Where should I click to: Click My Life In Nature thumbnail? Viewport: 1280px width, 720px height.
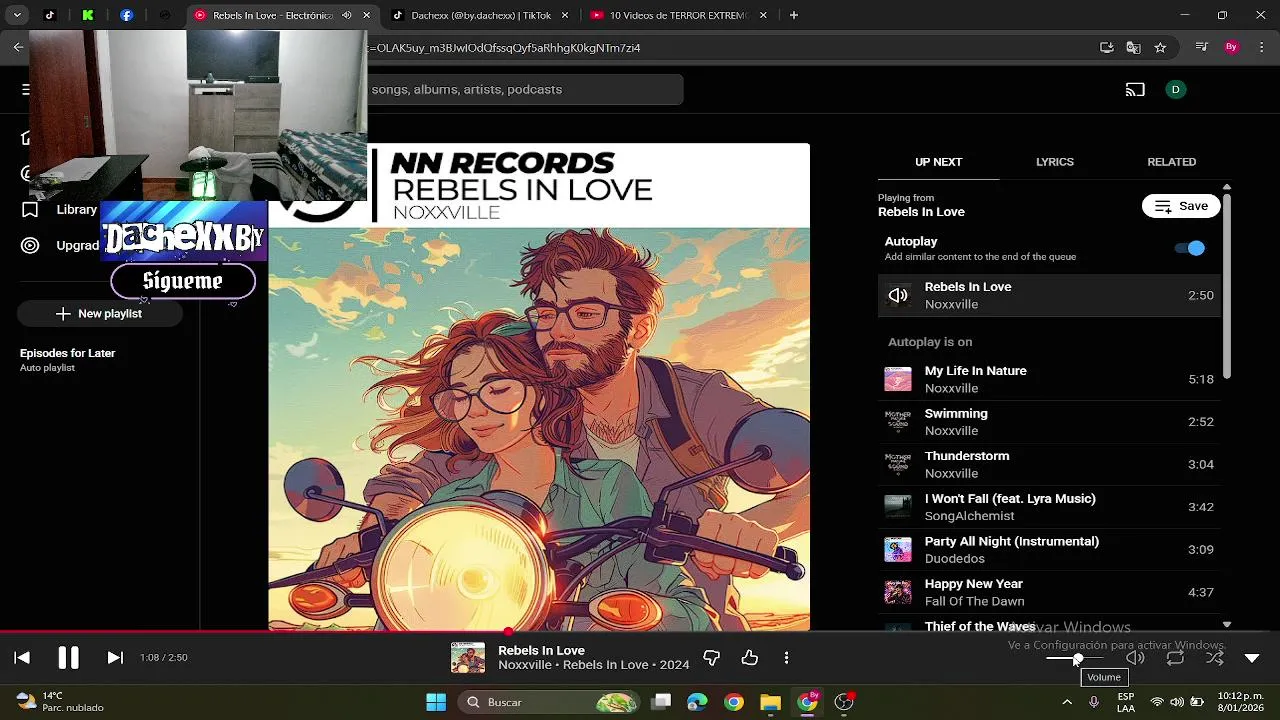pyautogui.click(x=898, y=379)
